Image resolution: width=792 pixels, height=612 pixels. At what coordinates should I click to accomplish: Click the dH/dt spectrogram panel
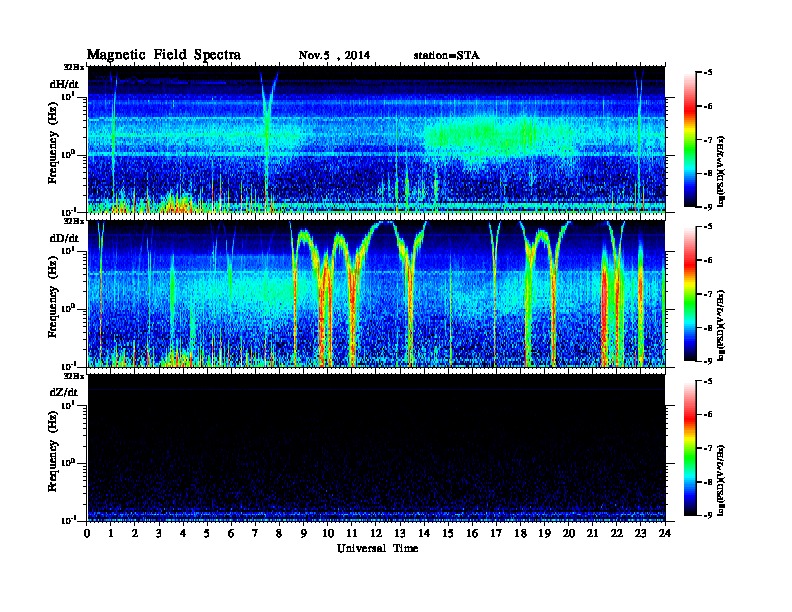[x=376, y=139]
